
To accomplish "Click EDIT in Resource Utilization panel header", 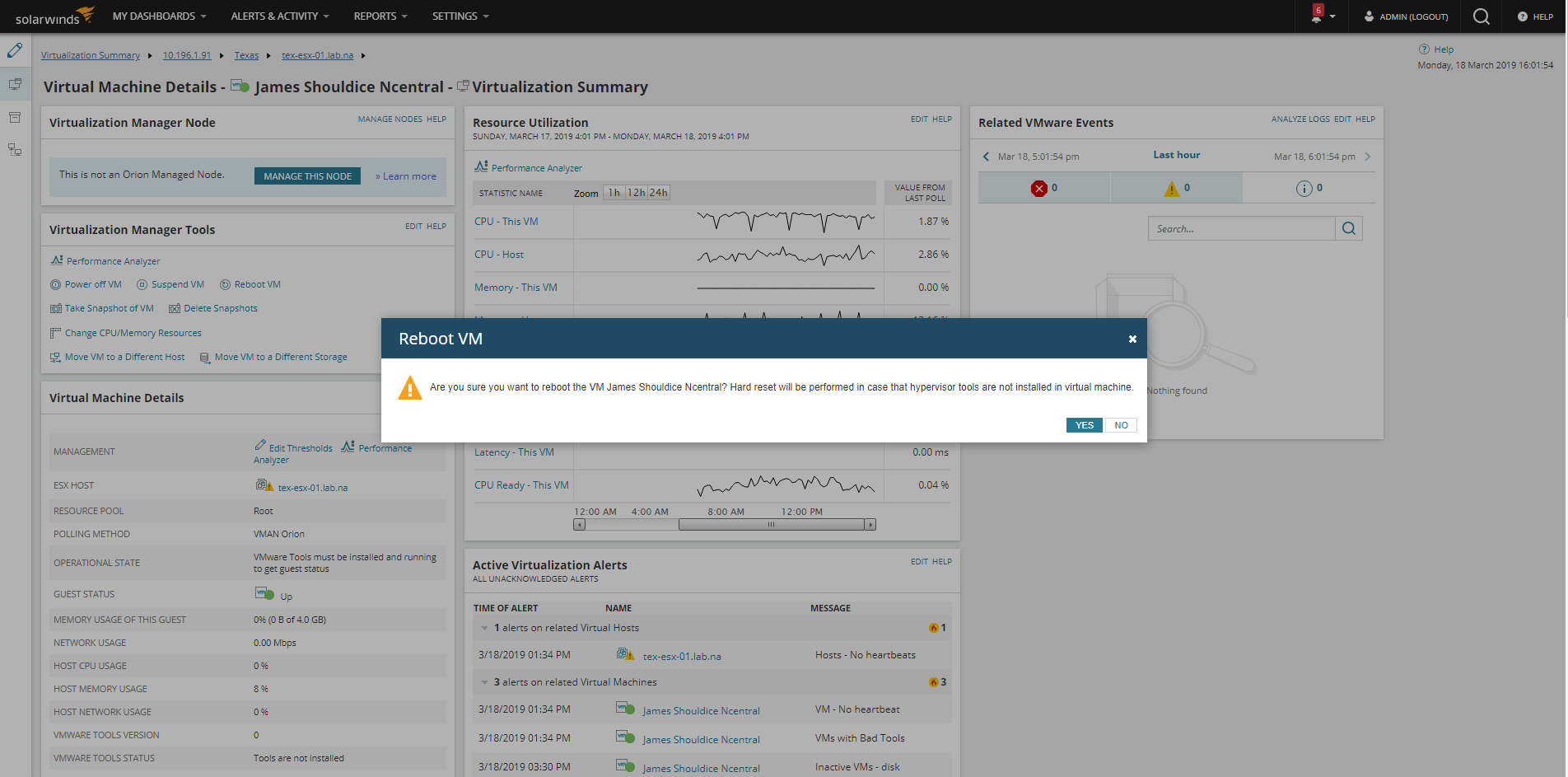I will (x=919, y=119).
